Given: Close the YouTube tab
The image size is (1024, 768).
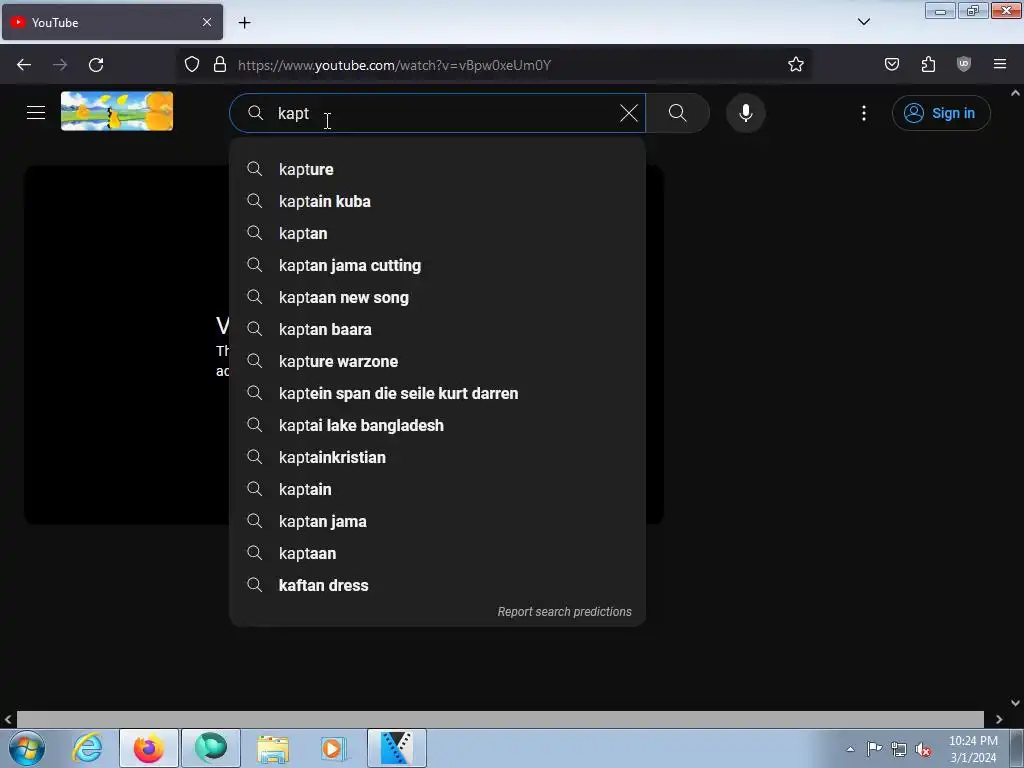Looking at the screenshot, I should 207,22.
